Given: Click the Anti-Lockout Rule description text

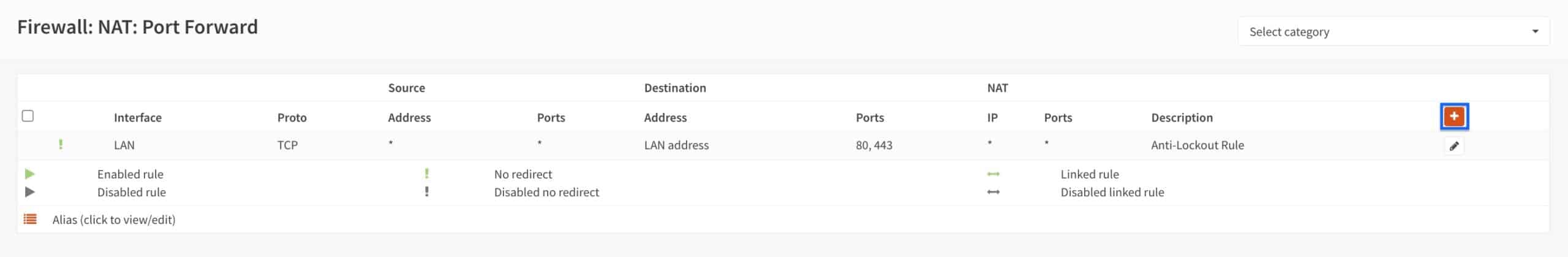Looking at the screenshot, I should (x=1197, y=145).
